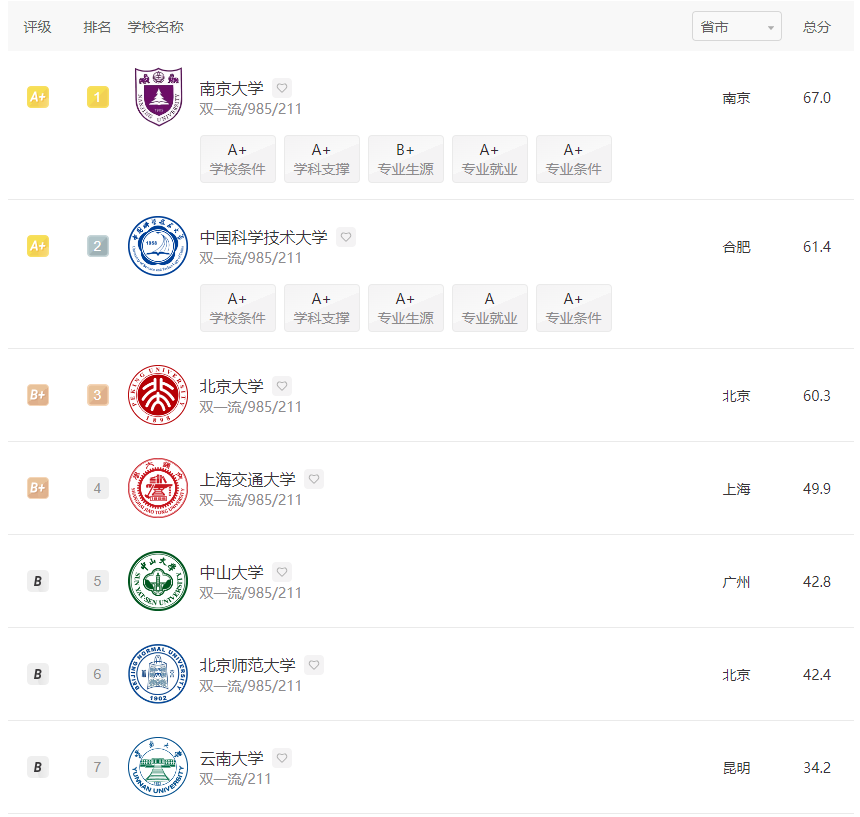Click the USTC university emblem
This screenshot has width=860, height=817.
coord(158,246)
